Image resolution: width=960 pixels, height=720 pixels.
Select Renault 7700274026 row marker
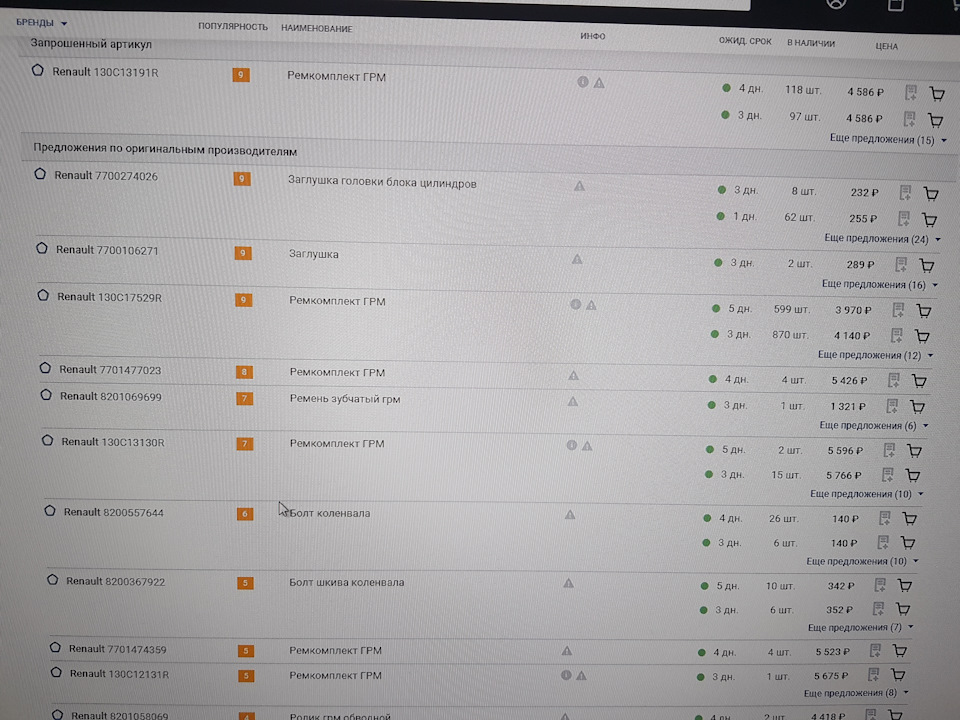click(40, 174)
